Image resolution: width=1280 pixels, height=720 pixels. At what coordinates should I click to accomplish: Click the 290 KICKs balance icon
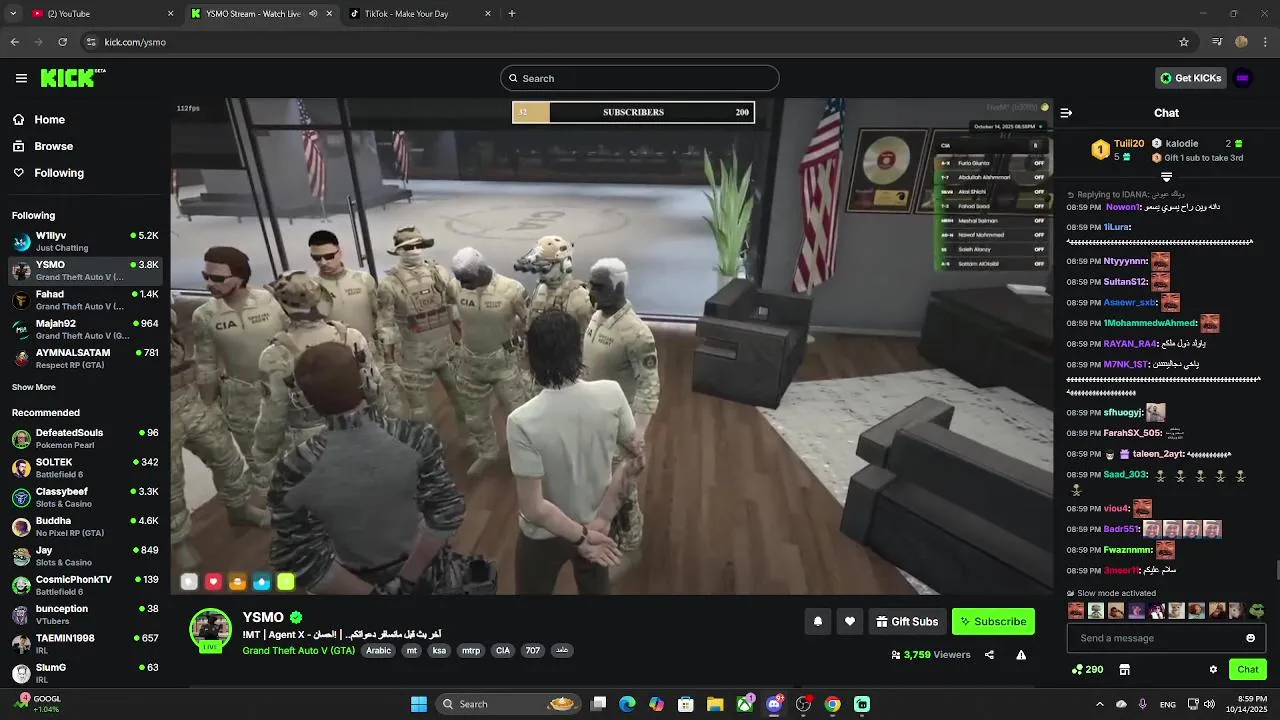pos(1087,669)
